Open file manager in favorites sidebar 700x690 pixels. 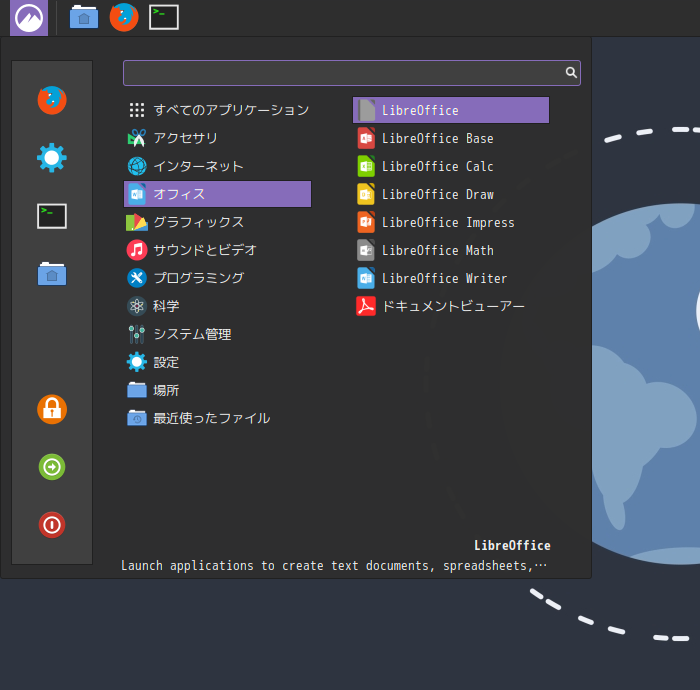point(52,274)
